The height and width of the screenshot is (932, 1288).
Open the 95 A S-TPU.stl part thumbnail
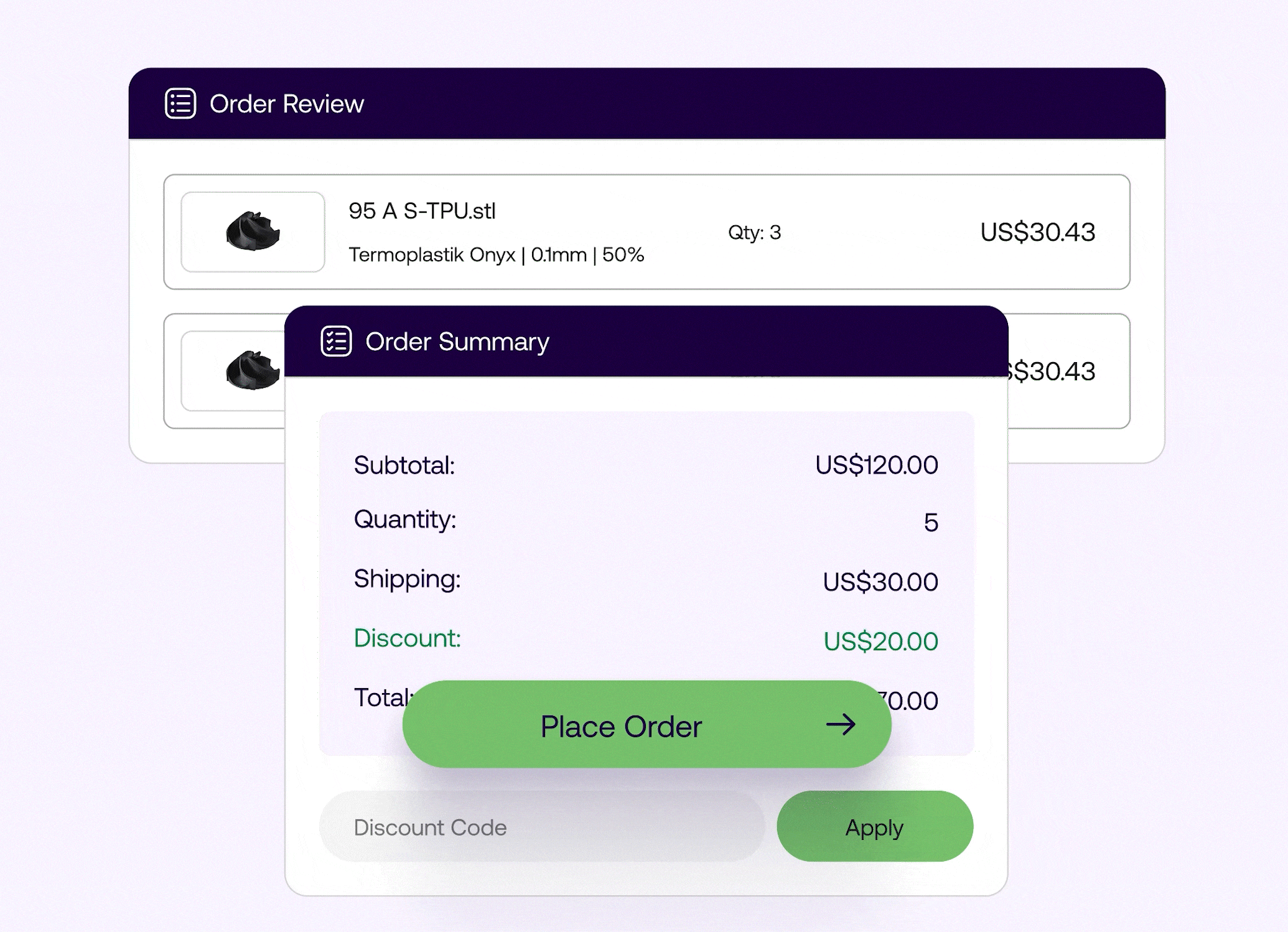(253, 231)
